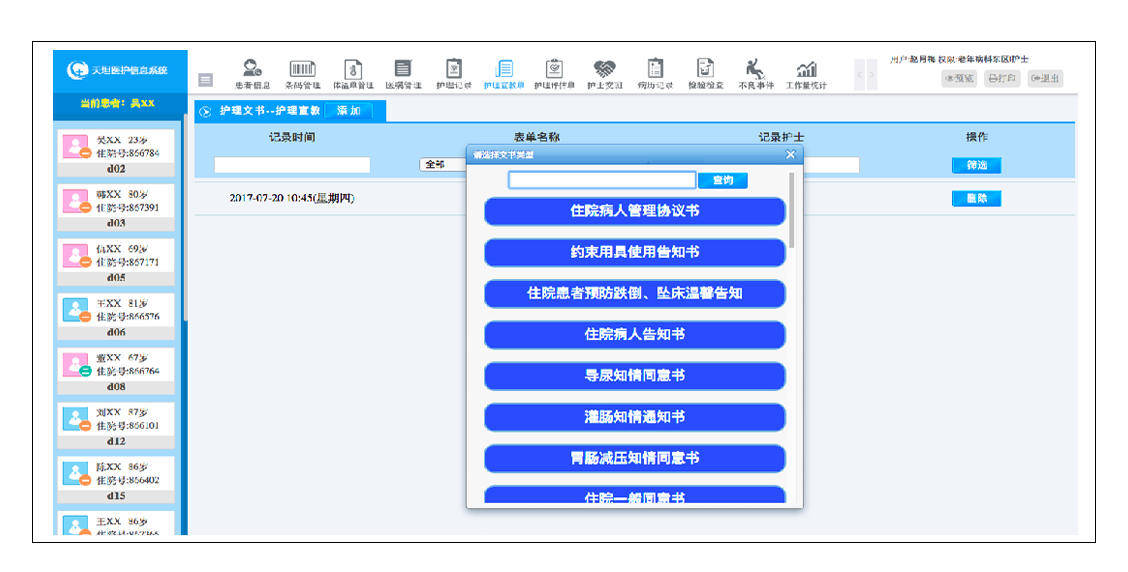The width and height of the screenshot is (1128, 572).
Task: Open 检验检查 lab examination icon
Action: click(705, 71)
